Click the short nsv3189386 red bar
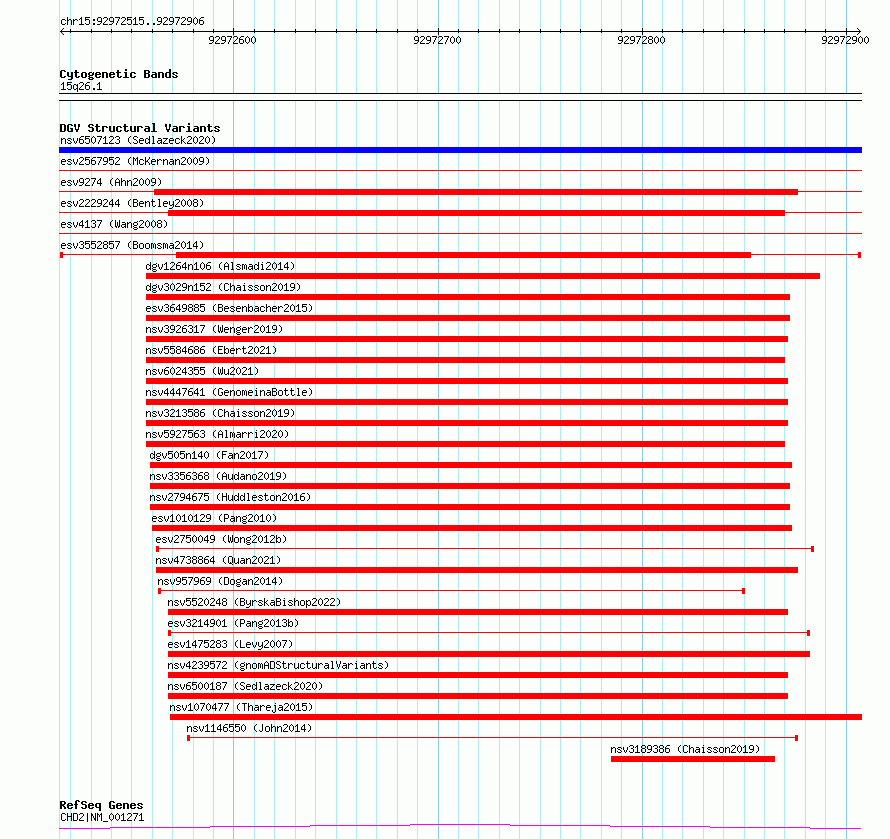Image resolution: width=890 pixels, height=839 pixels. click(693, 759)
